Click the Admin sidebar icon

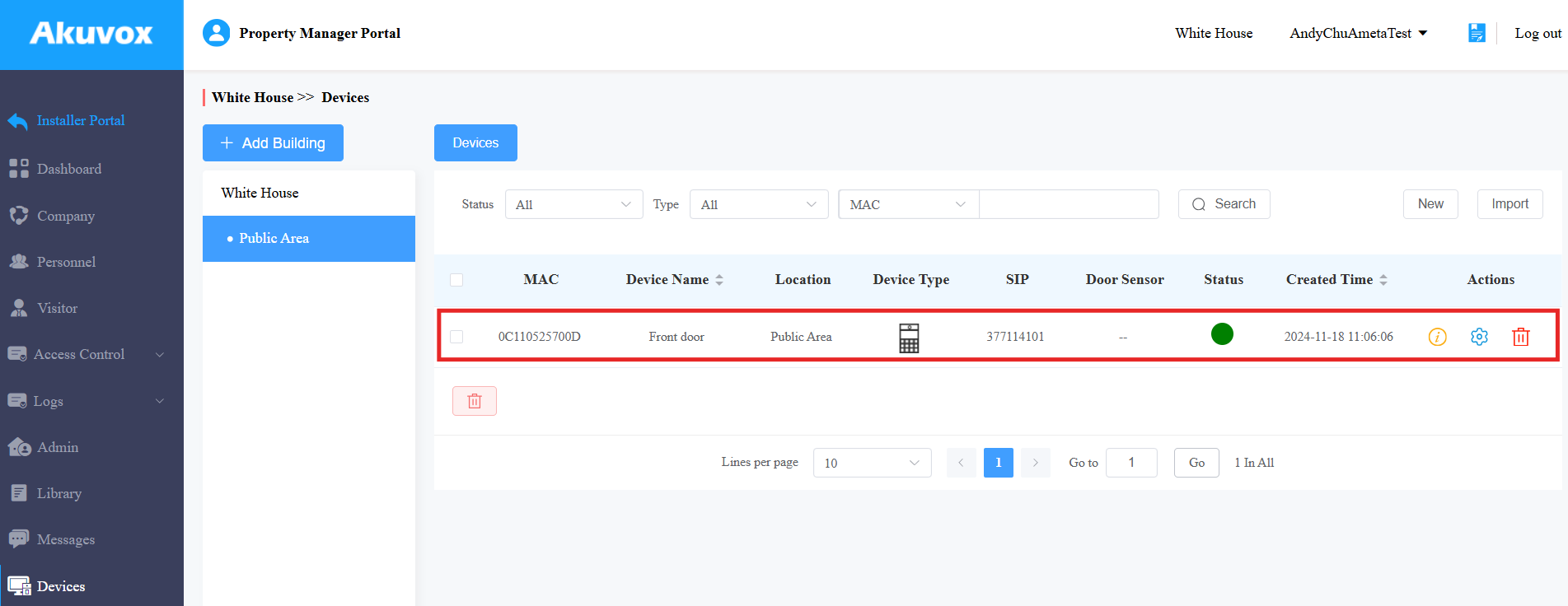click(x=19, y=447)
